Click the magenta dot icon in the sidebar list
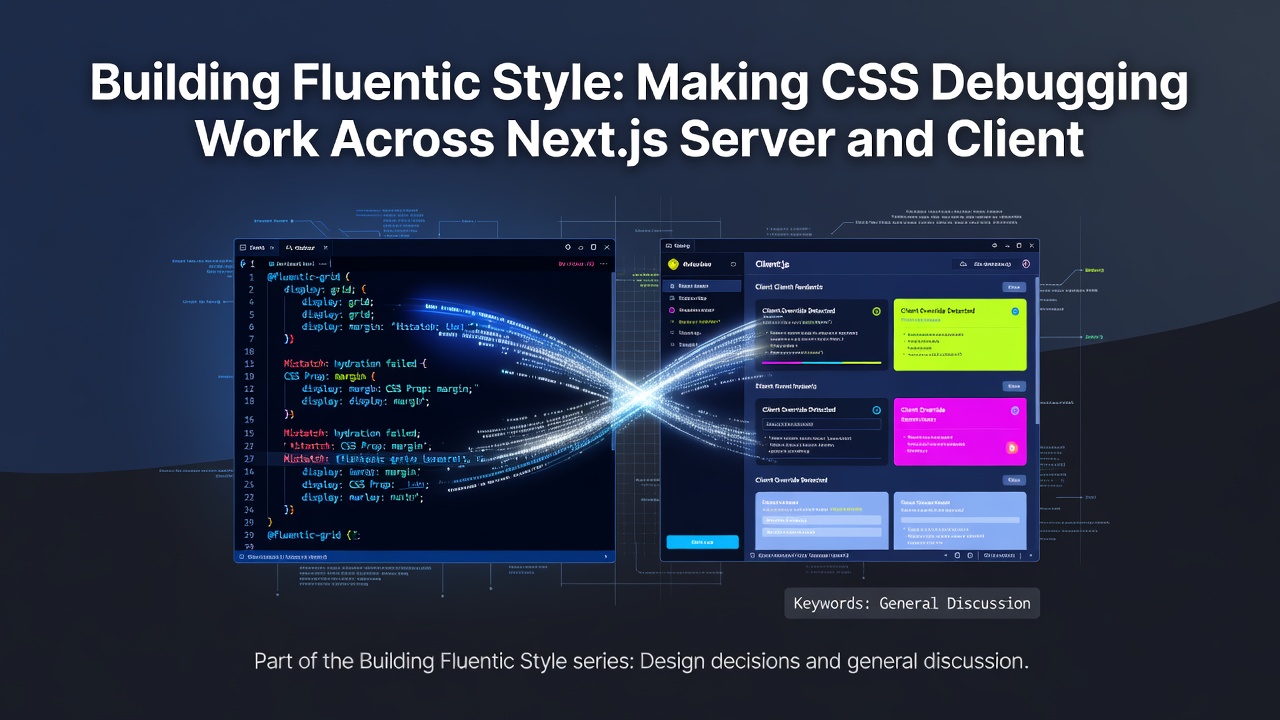The height and width of the screenshot is (720, 1280). click(x=671, y=310)
